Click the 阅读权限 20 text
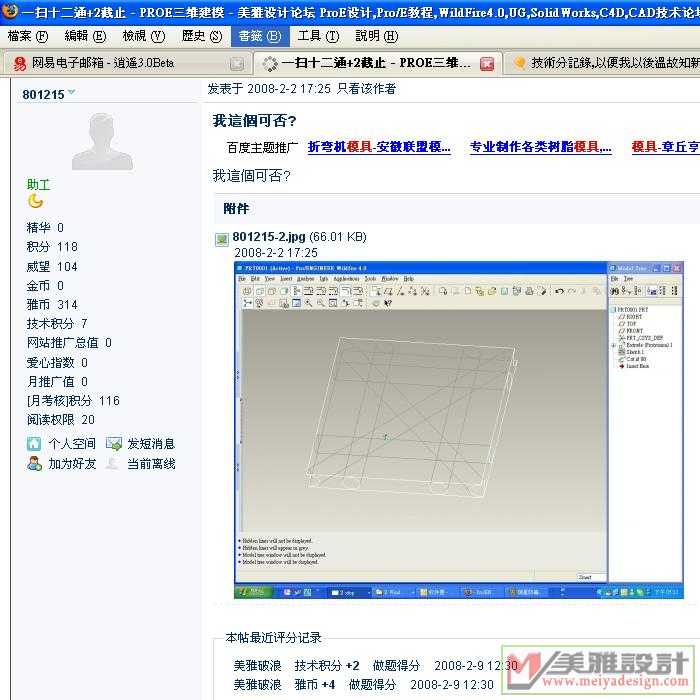700x700 pixels. (x=61, y=420)
